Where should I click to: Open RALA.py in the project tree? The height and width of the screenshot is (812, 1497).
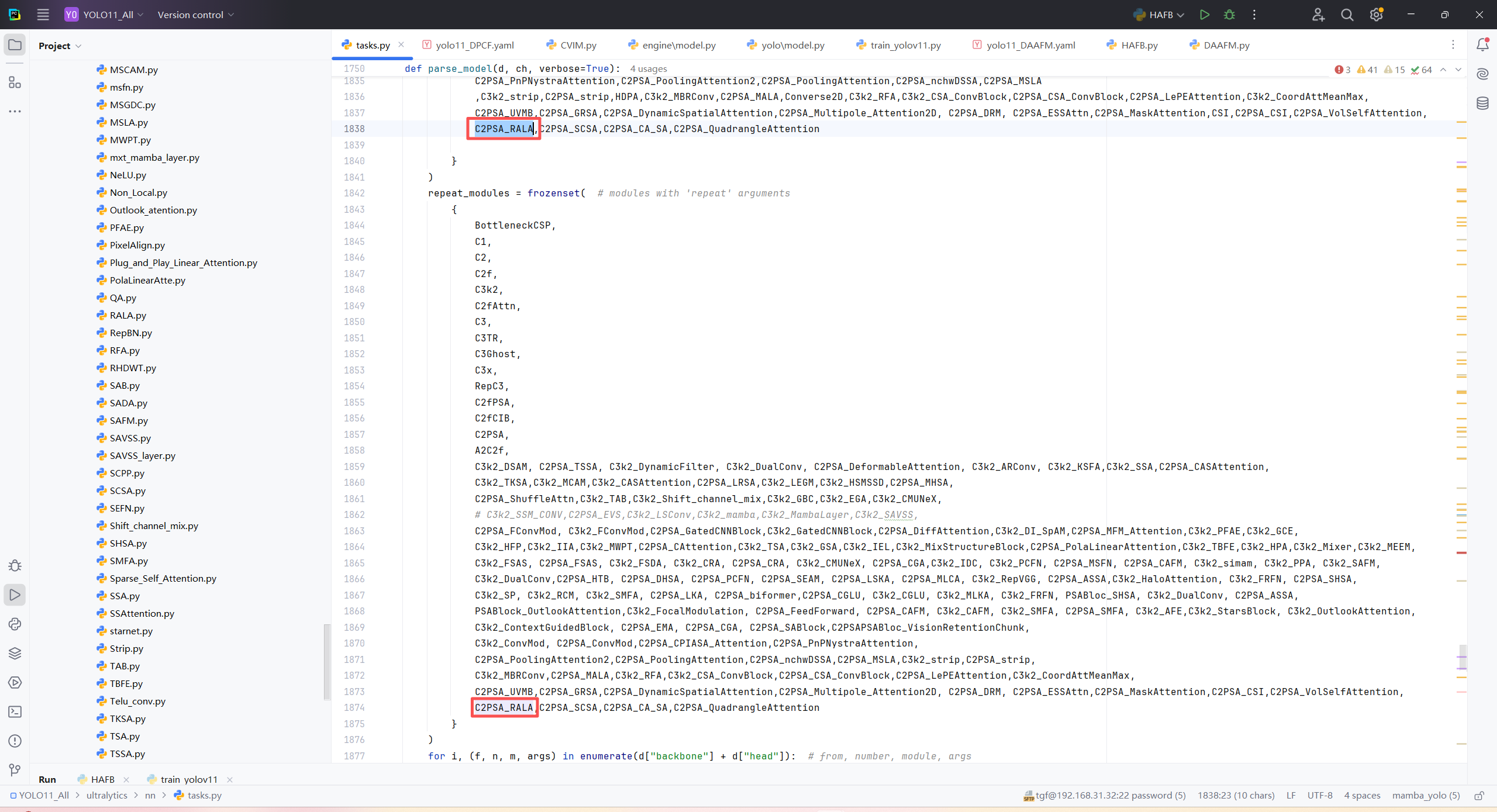click(127, 315)
